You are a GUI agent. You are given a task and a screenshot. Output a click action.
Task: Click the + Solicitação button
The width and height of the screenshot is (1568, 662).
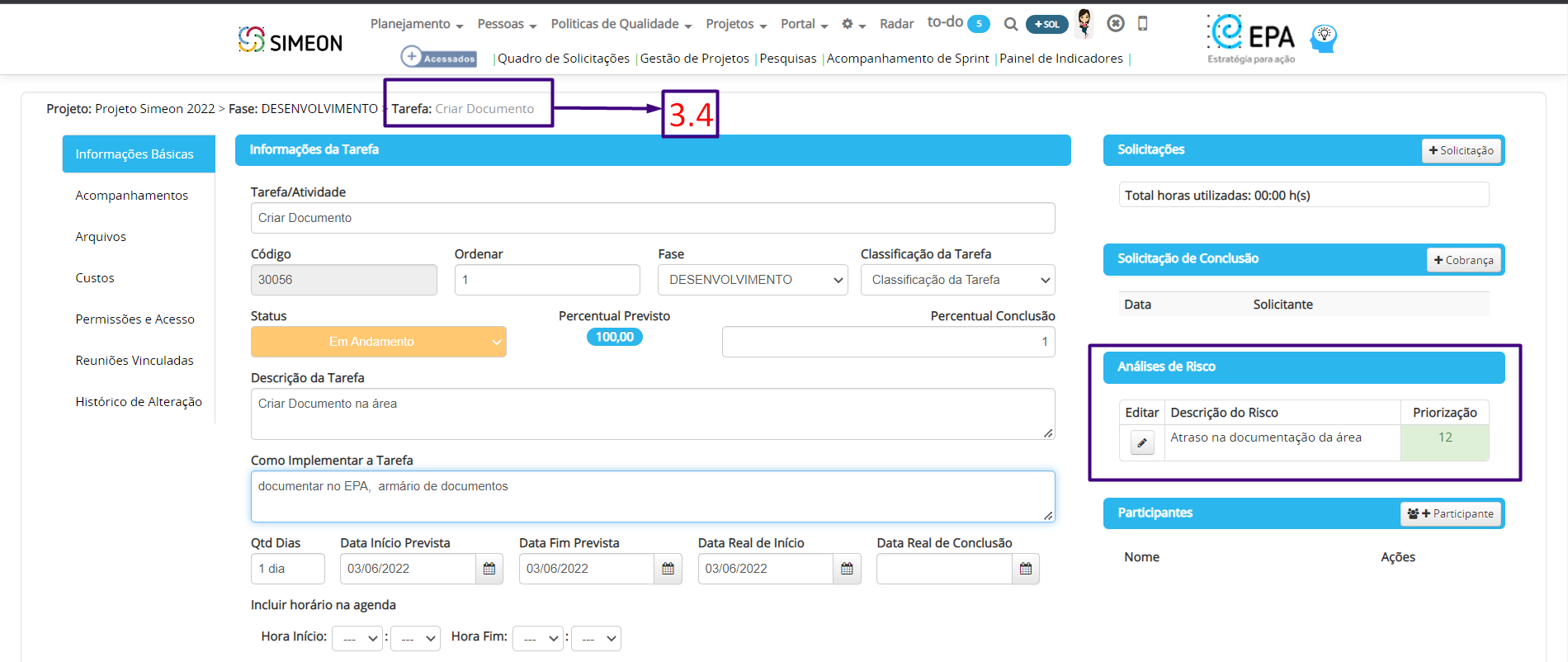pos(1461,150)
